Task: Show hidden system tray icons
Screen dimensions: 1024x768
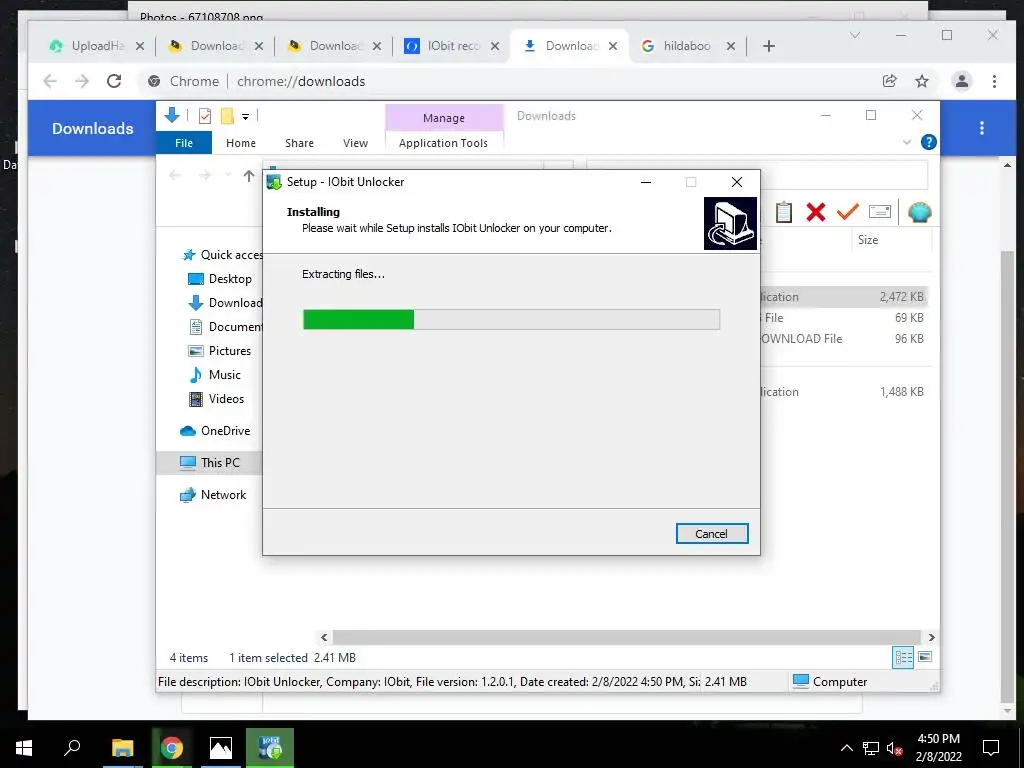Action: (846, 748)
